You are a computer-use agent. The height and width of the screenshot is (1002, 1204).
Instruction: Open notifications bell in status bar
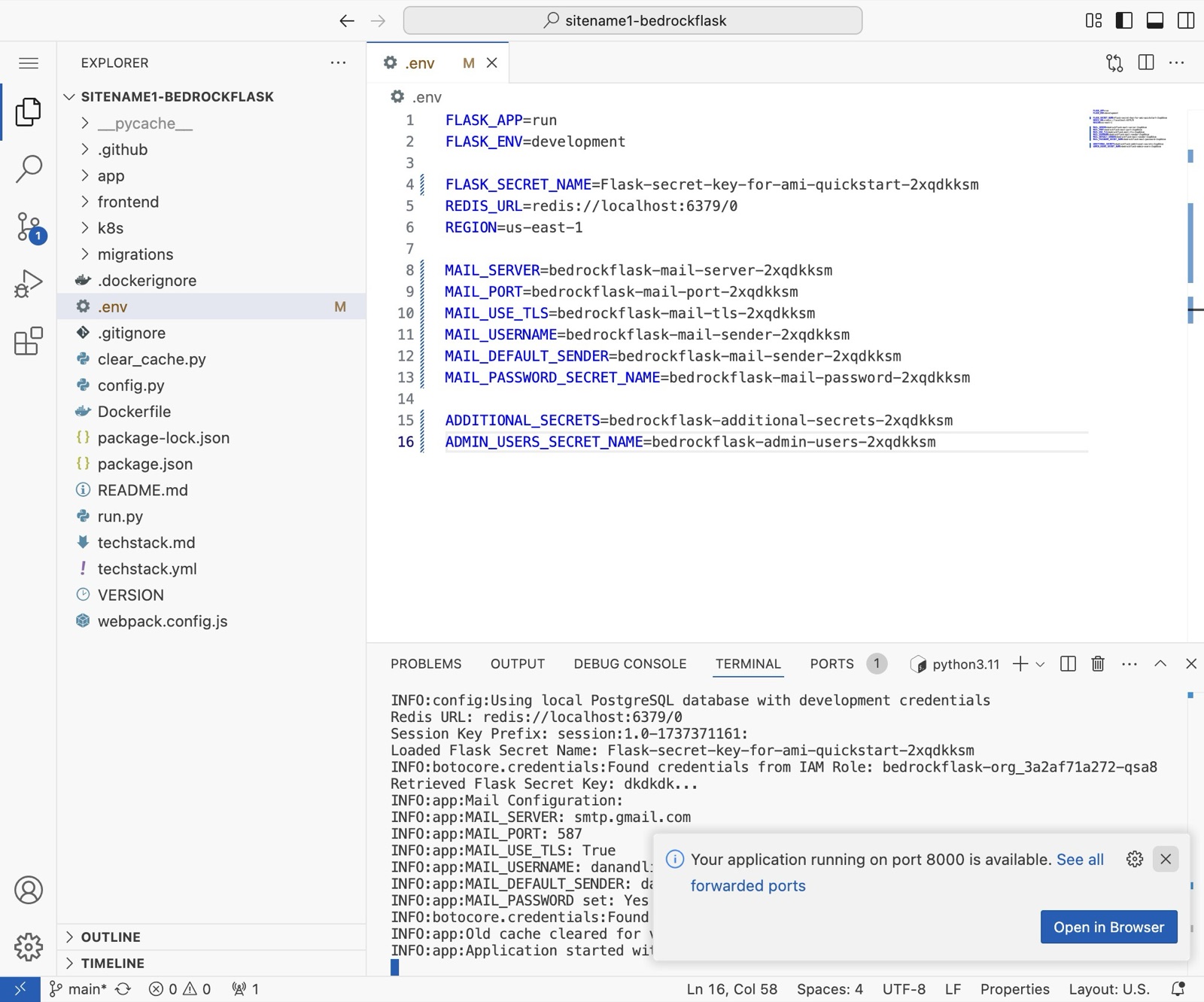click(x=1178, y=989)
